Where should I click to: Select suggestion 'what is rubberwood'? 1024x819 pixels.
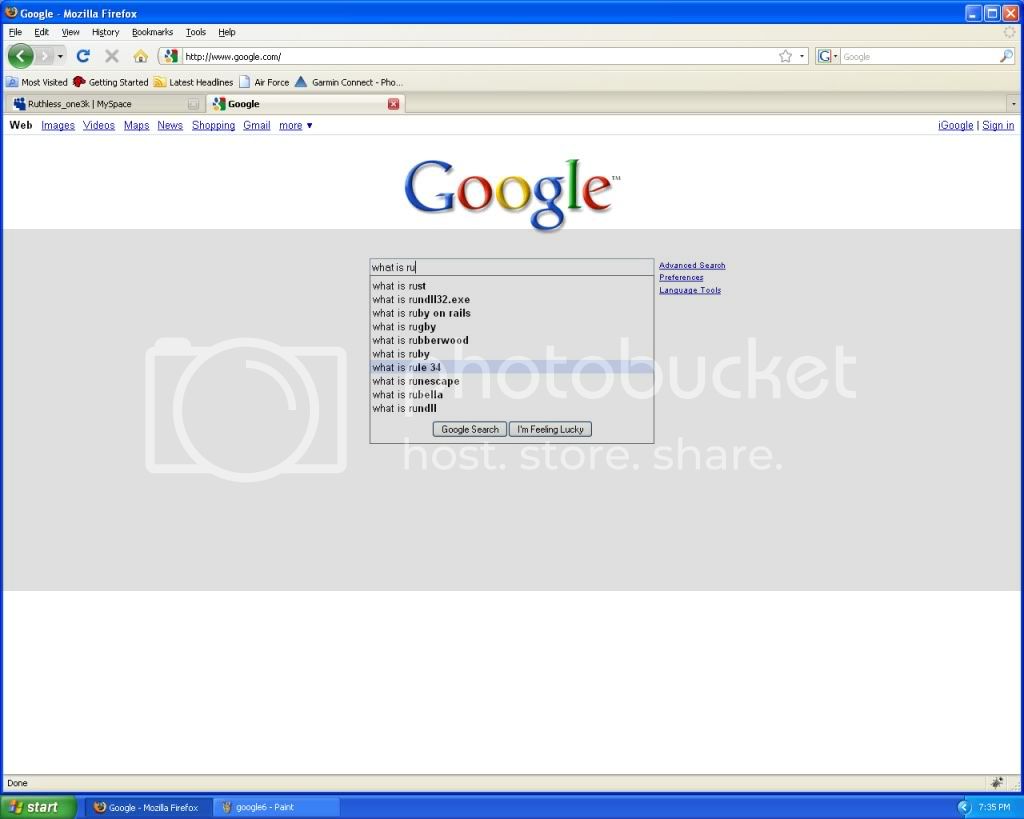click(511, 340)
